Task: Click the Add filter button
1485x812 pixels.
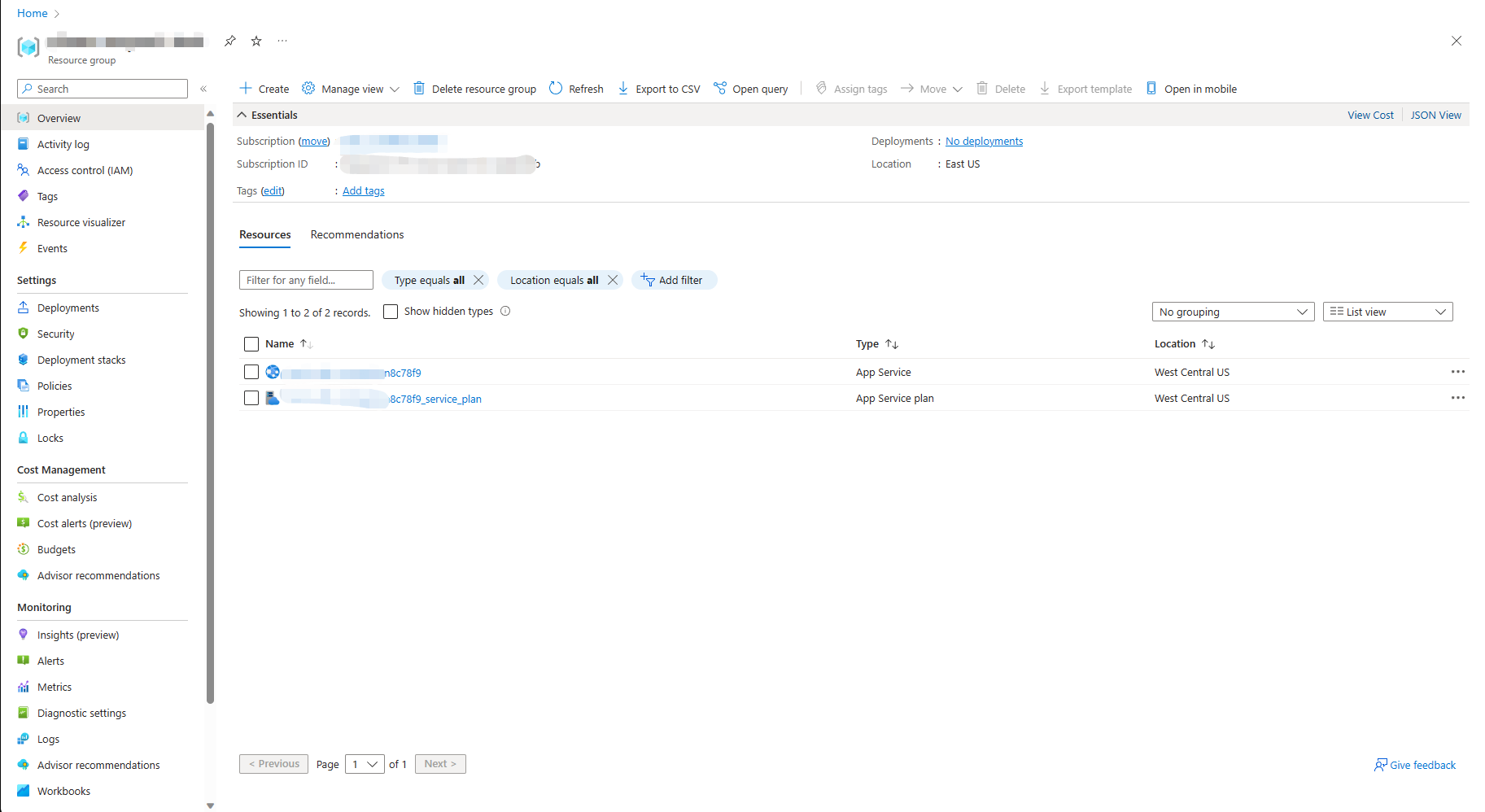Action: pyautogui.click(x=673, y=280)
